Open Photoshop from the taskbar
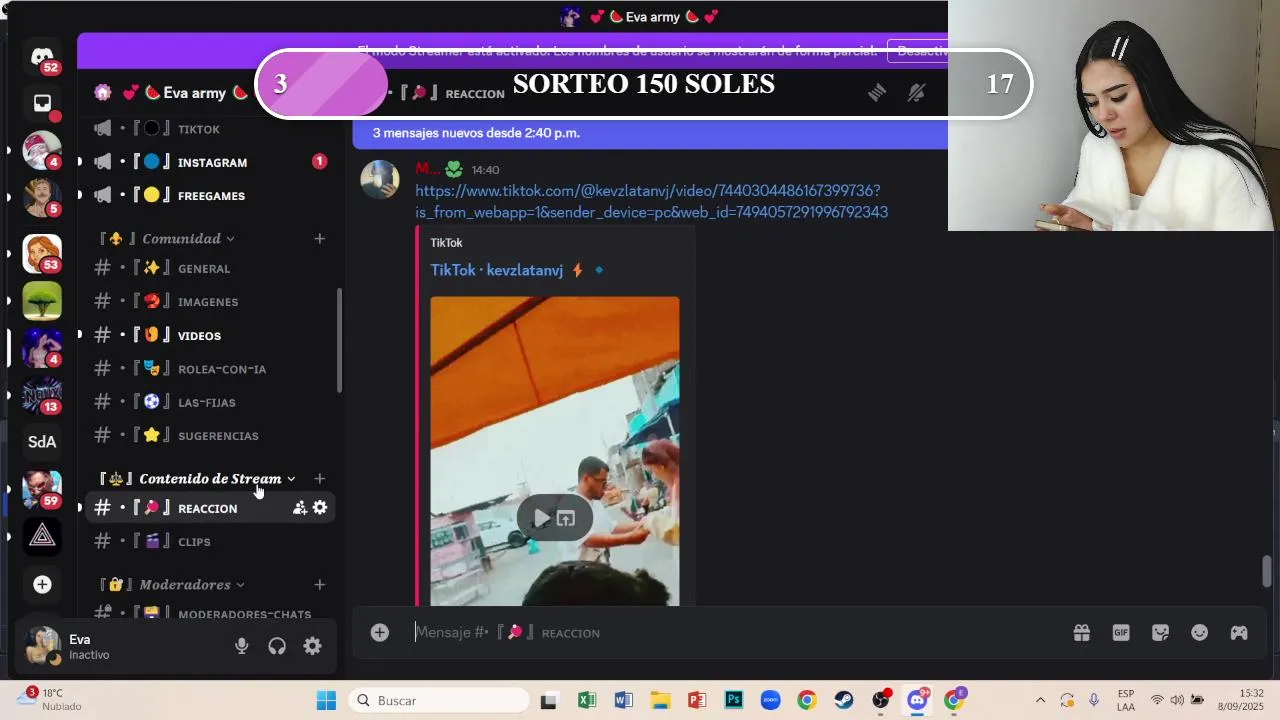This screenshot has width=1280, height=720. pos(734,700)
